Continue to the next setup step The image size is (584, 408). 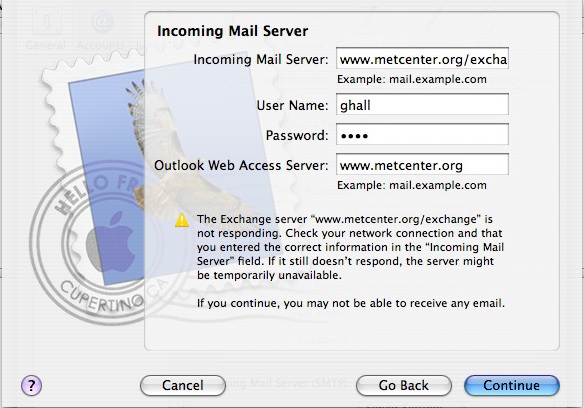point(512,385)
